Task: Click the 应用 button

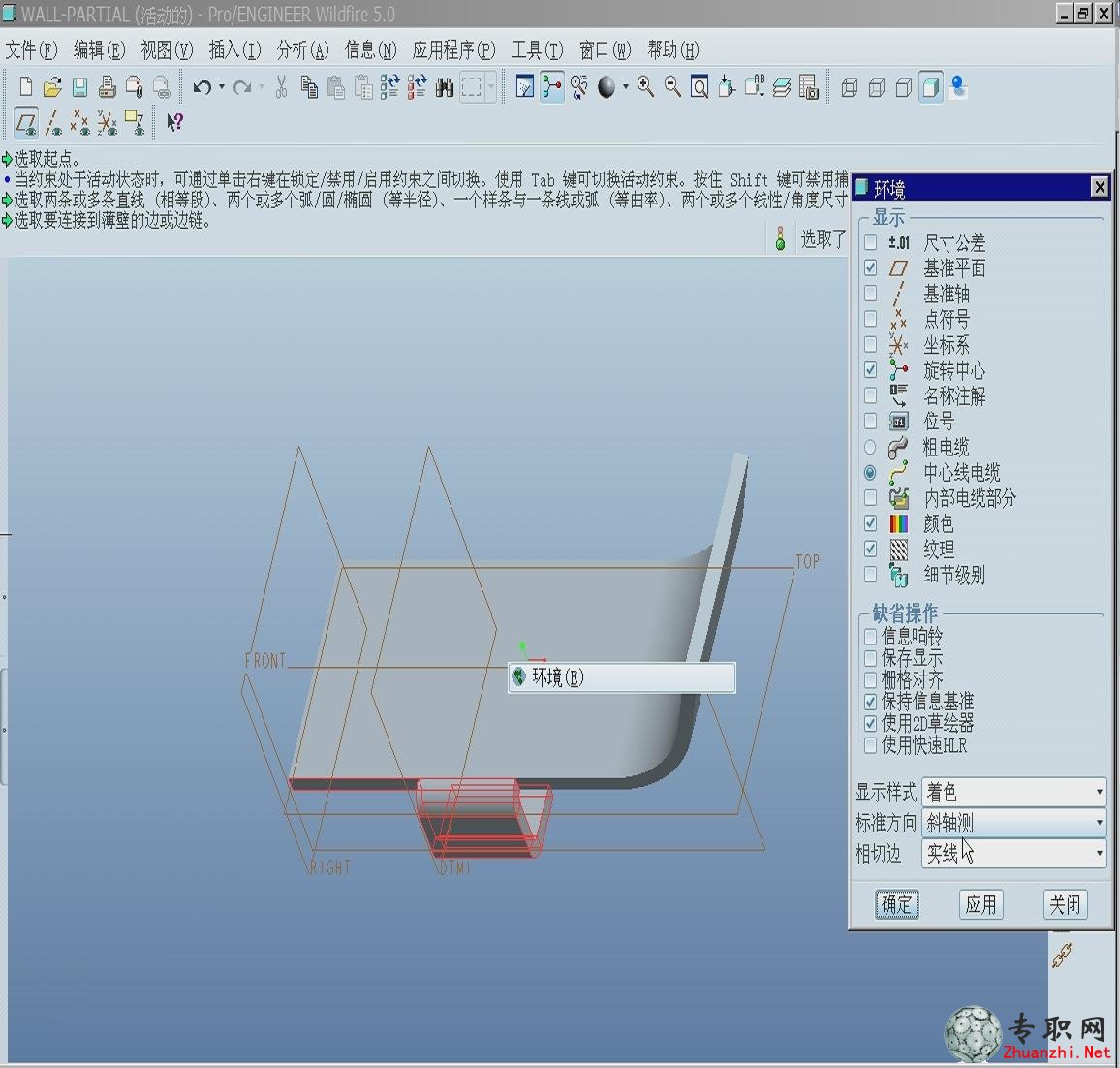Action: coord(980,904)
